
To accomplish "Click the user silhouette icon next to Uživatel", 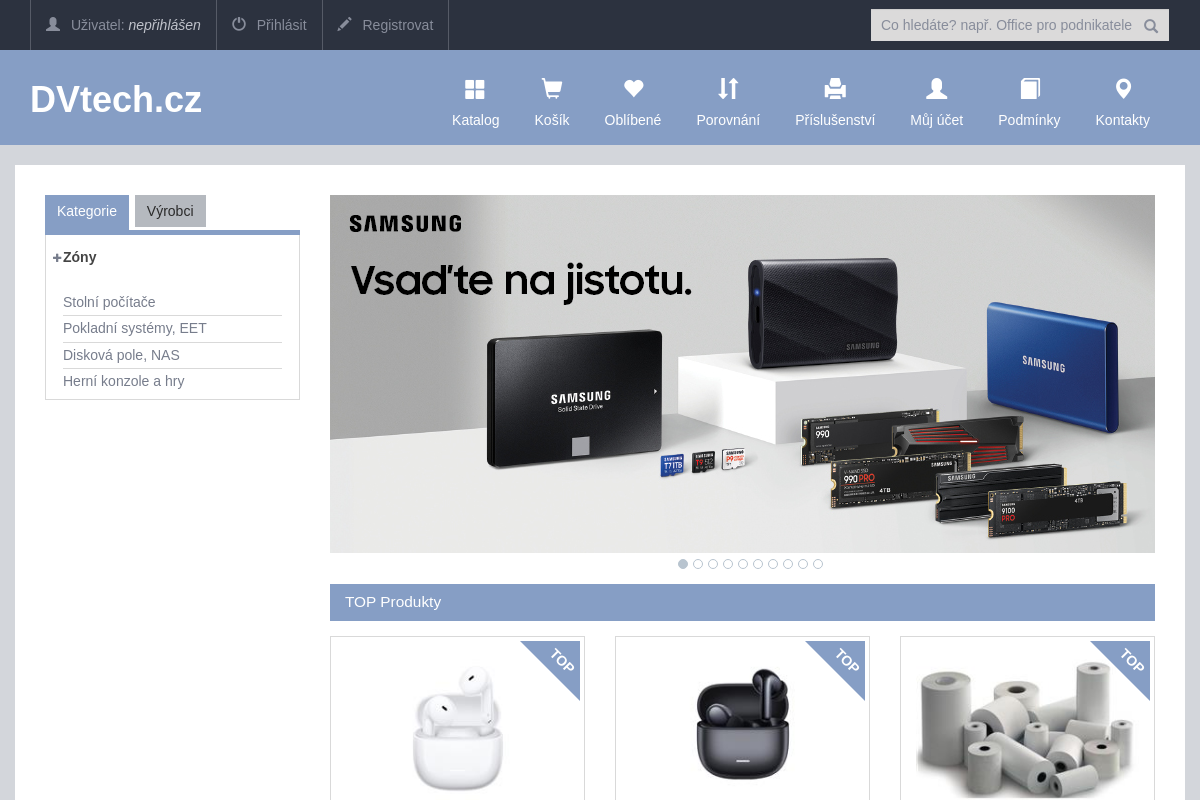I will click(x=53, y=24).
